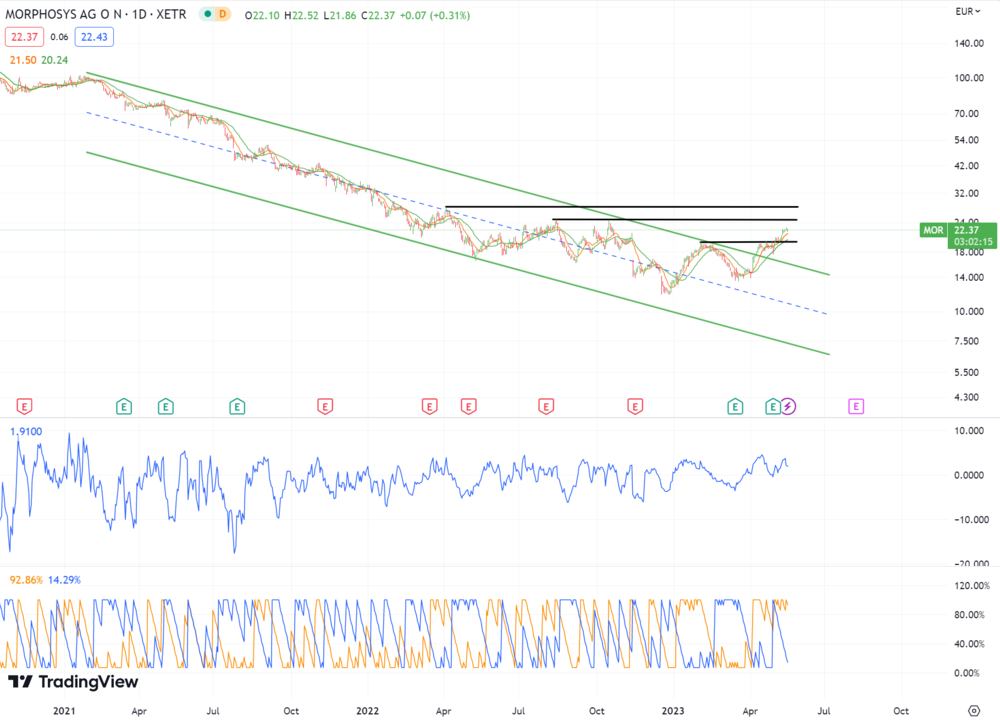Click the 2021 label on time axis
Viewport: 1000px width, 721px height.
[64, 711]
